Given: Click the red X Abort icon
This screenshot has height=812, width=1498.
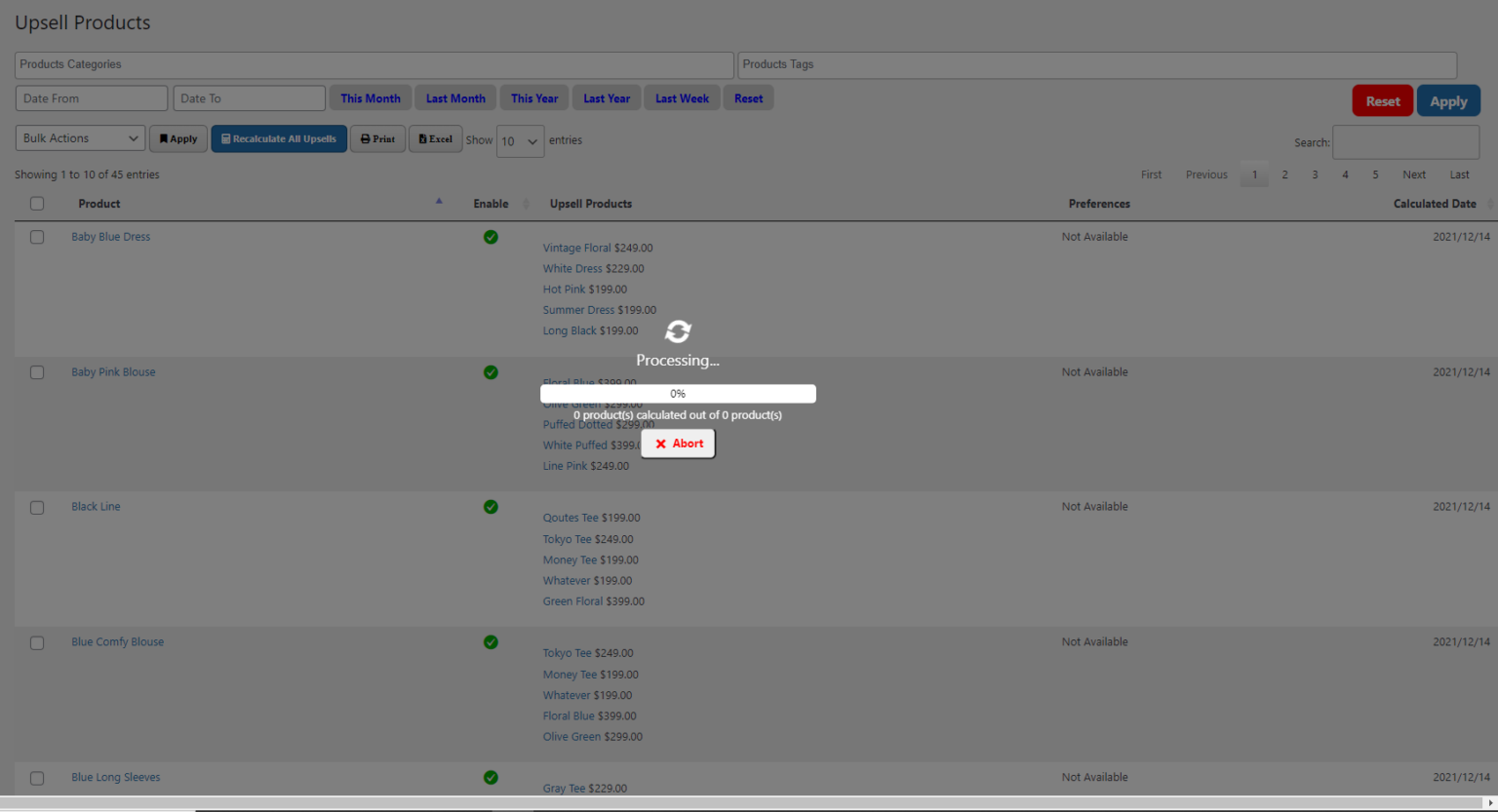Looking at the screenshot, I should click(662, 444).
